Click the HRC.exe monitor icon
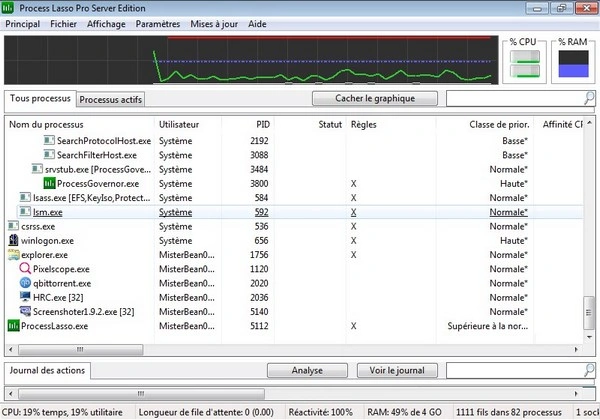 click(26, 297)
